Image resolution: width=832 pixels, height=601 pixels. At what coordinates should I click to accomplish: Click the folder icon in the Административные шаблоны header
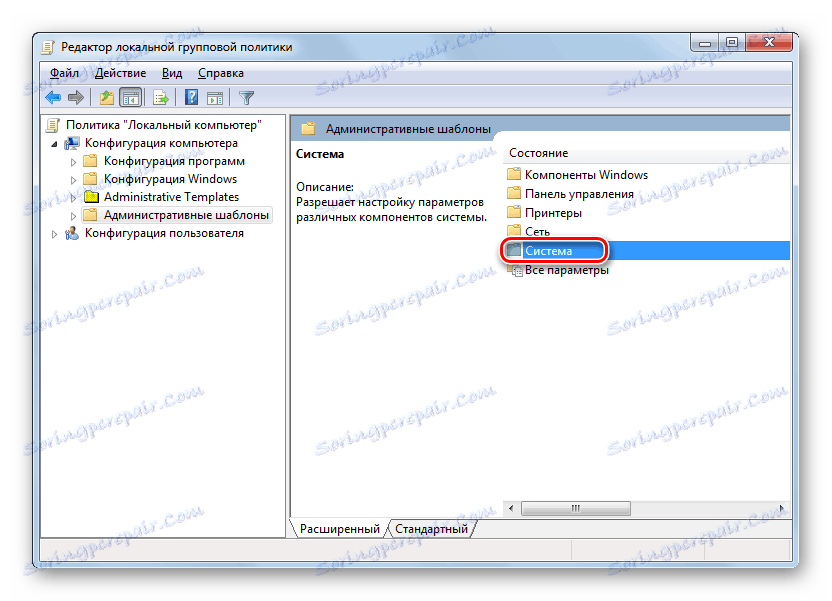[x=308, y=128]
